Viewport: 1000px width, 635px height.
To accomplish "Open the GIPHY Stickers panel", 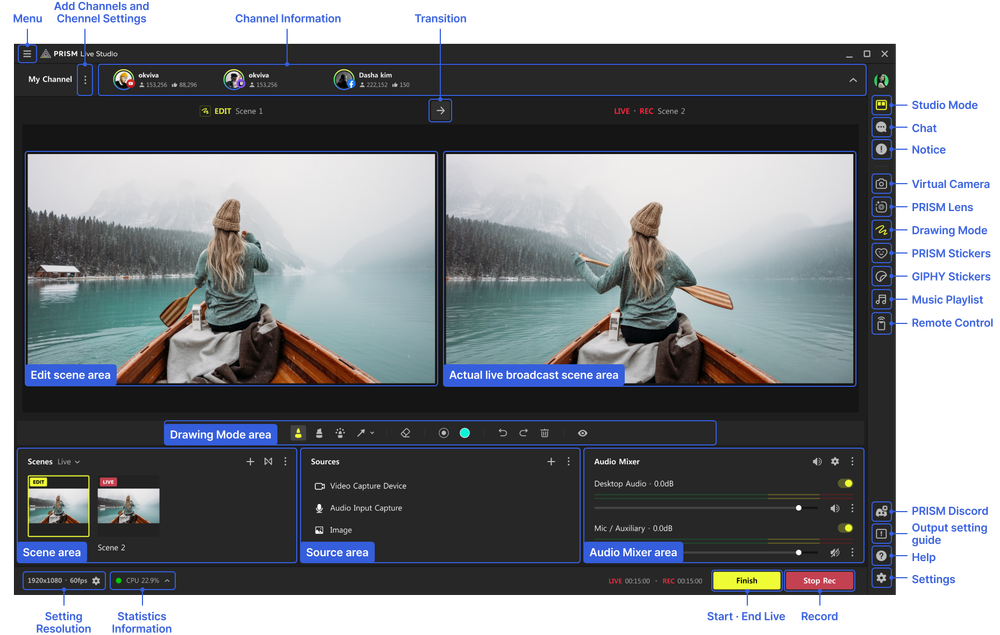I will click(x=881, y=276).
